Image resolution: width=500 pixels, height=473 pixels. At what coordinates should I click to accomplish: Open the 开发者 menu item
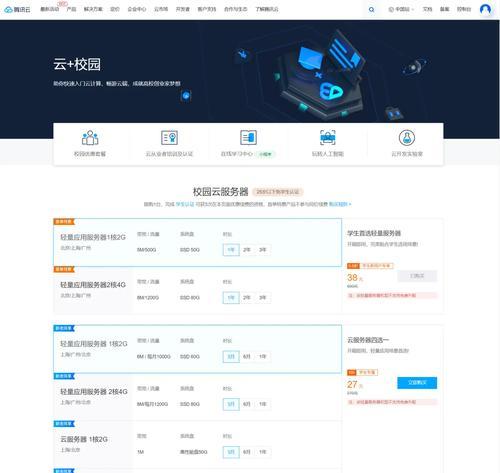point(183,9)
